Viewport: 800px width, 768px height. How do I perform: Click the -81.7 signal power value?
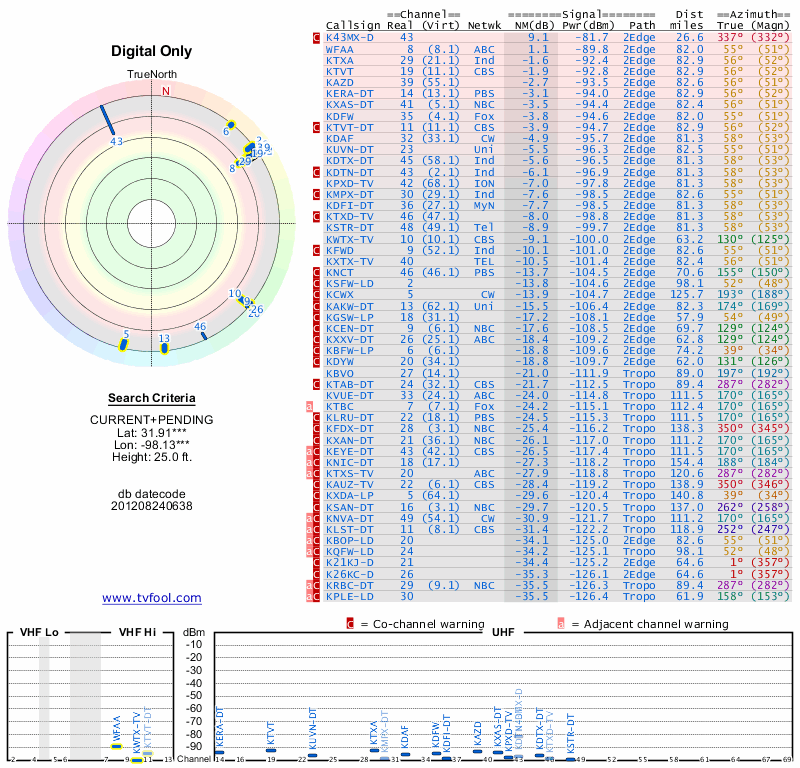592,37
